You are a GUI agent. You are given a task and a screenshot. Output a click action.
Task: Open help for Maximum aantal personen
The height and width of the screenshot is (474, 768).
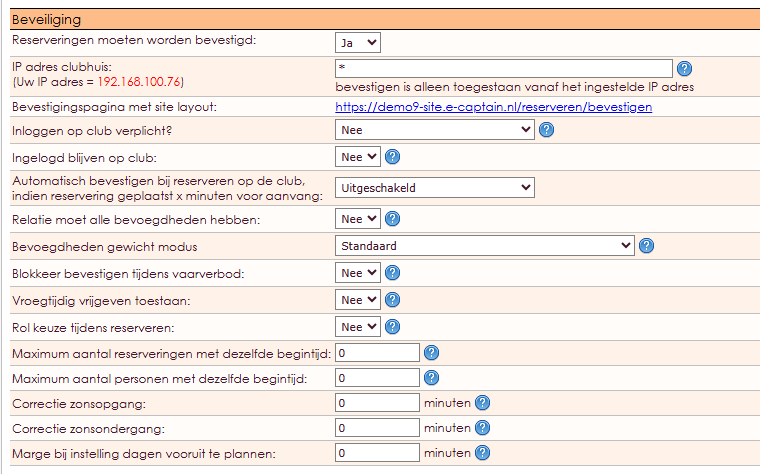[x=432, y=378]
